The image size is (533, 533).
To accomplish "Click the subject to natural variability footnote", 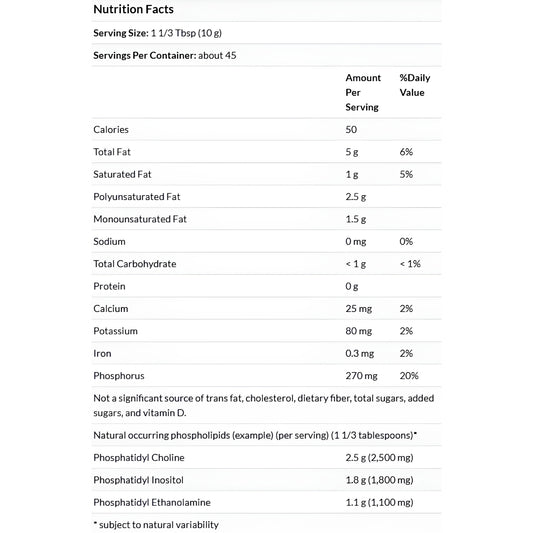I will click(156, 525).
